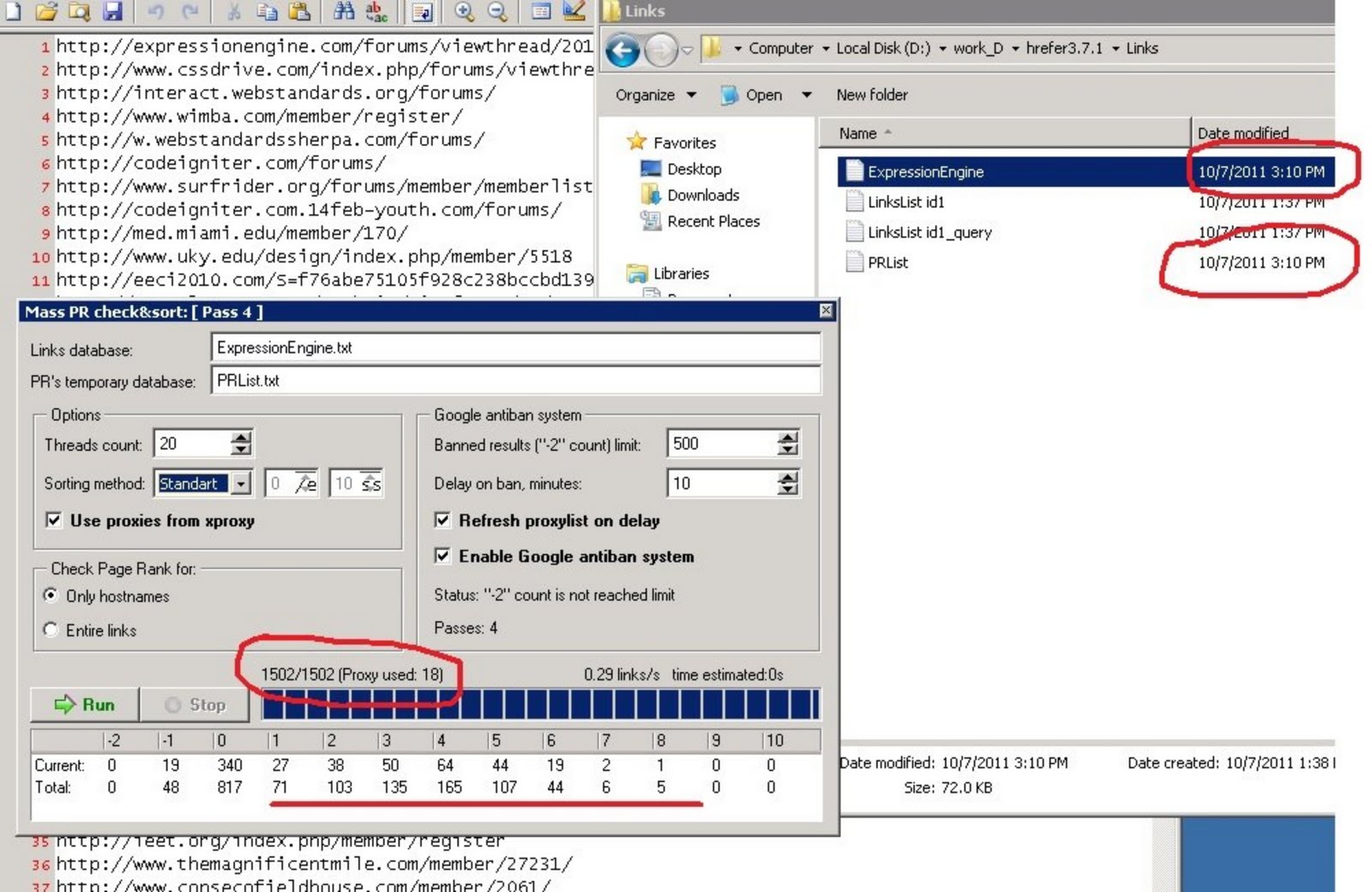
Task: Toggle 'Enable Google antiban system' checkbox
Action: [x=442, y=556]
